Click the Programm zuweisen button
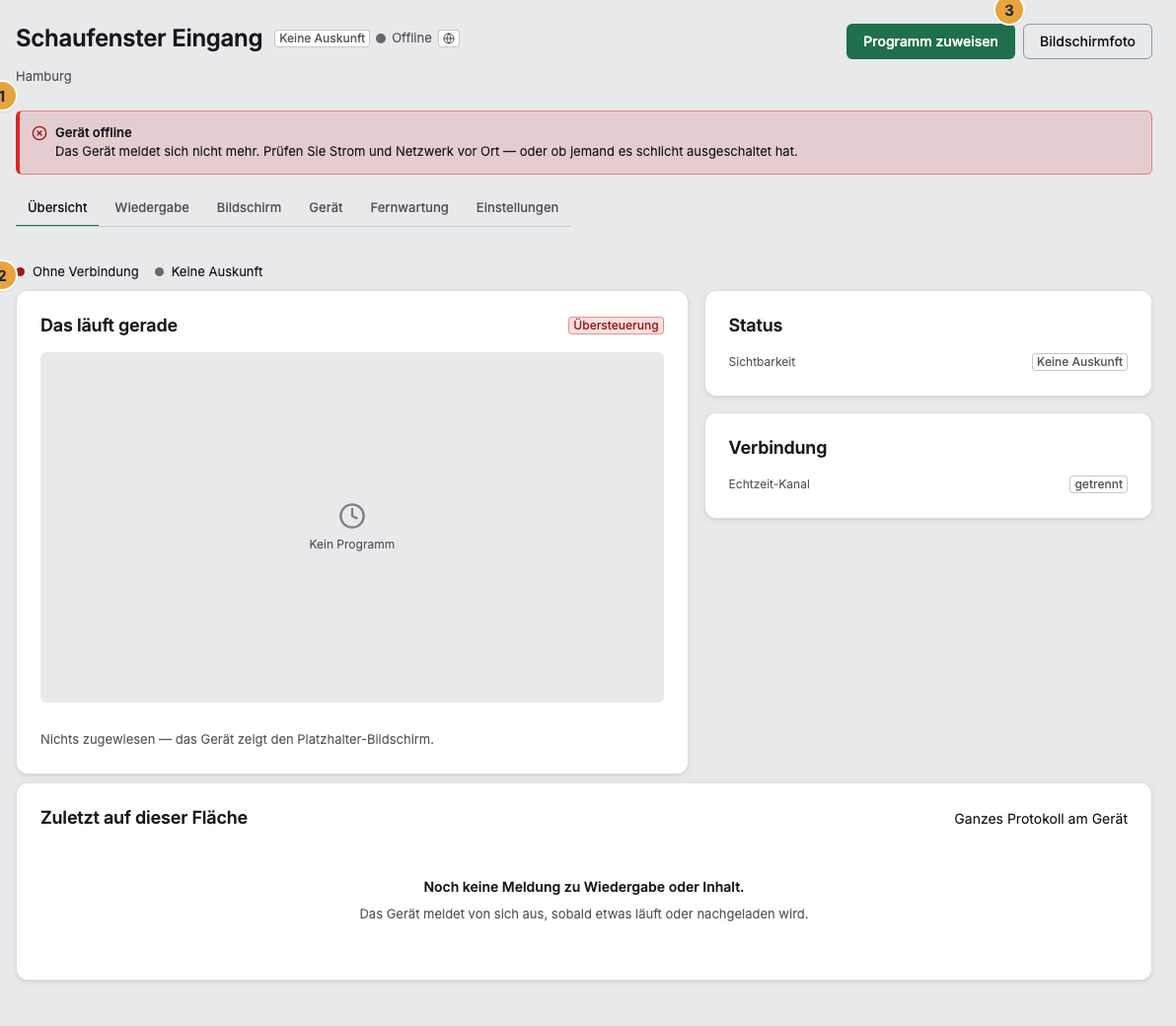Viewport: 1176px width, 1026px height. (x=930, y=41)
